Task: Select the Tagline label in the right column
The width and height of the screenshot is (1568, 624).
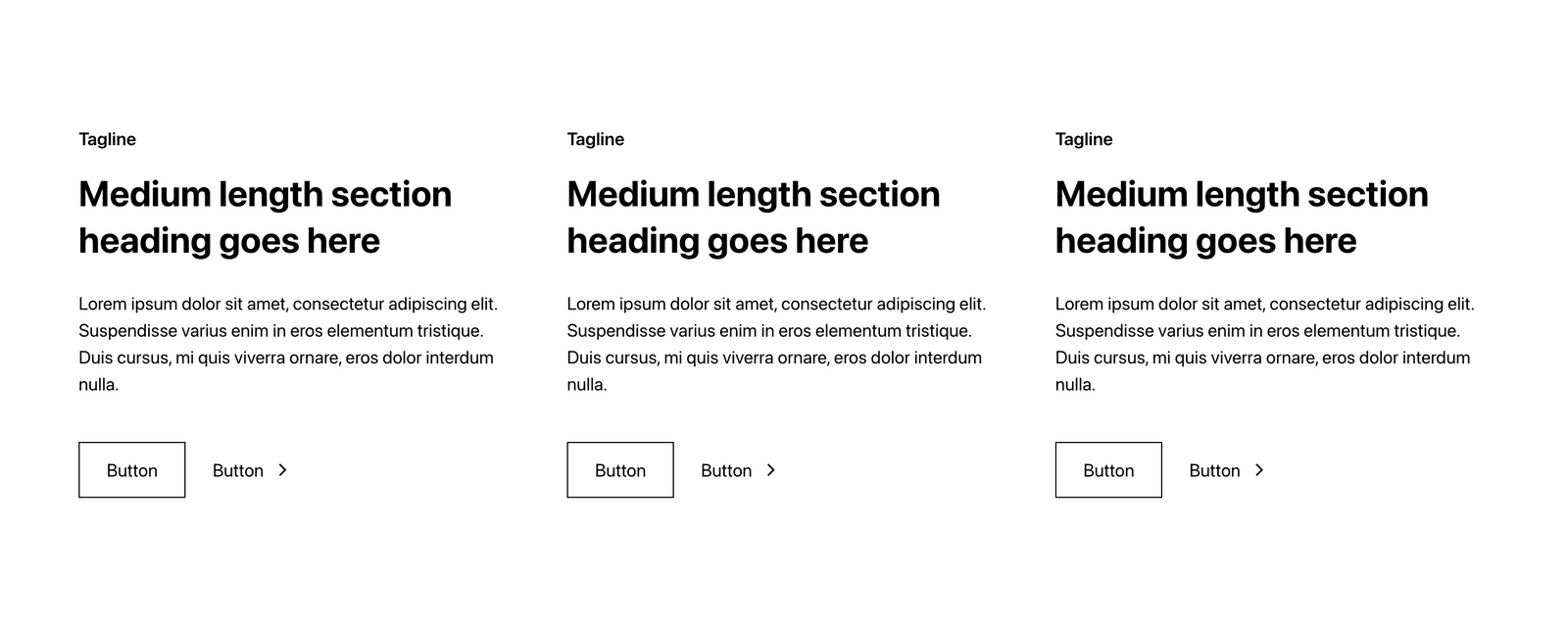Action: pyautogui.click(x=1083, y=139)
